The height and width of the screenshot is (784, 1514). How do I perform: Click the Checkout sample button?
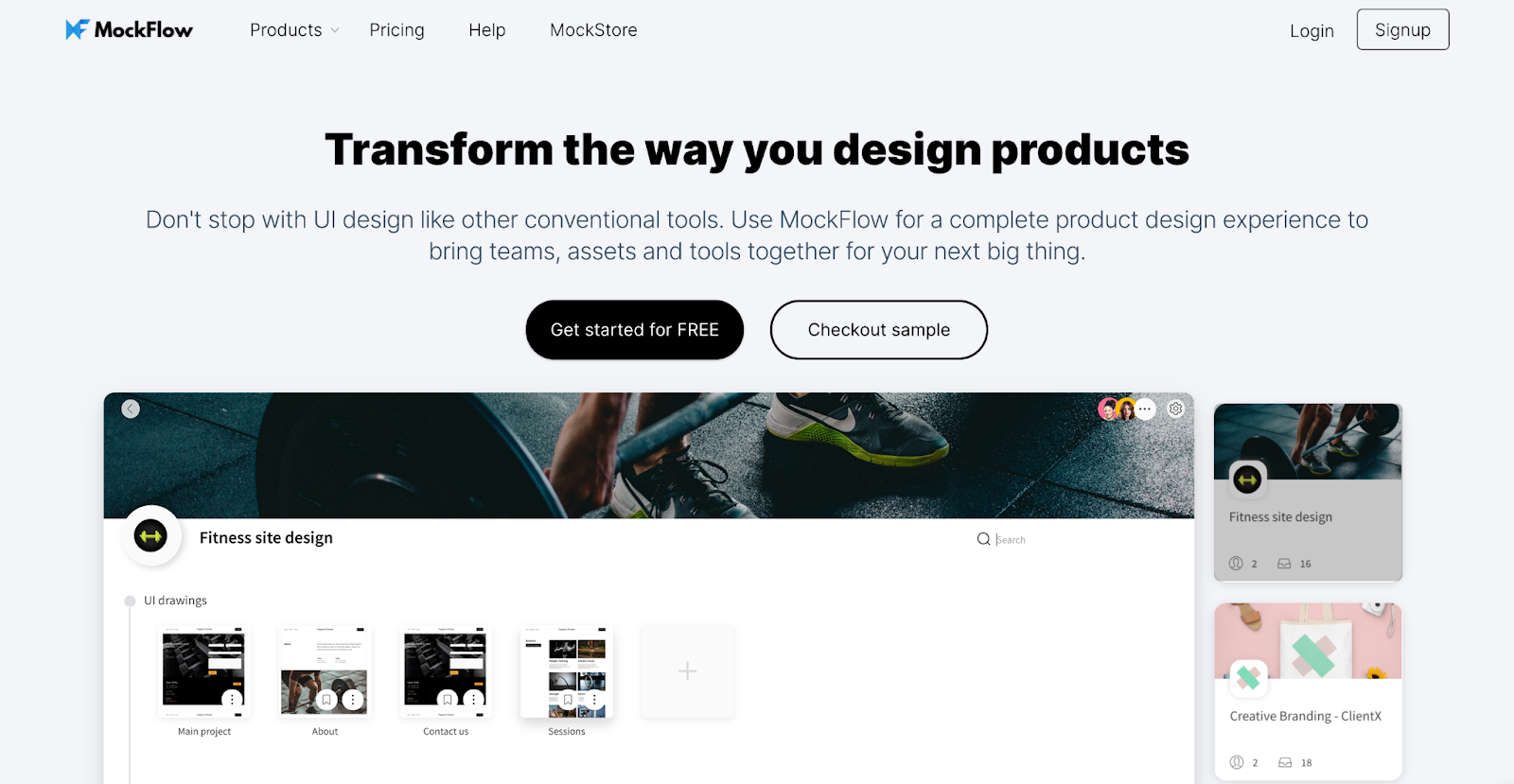tap(879, 330)
